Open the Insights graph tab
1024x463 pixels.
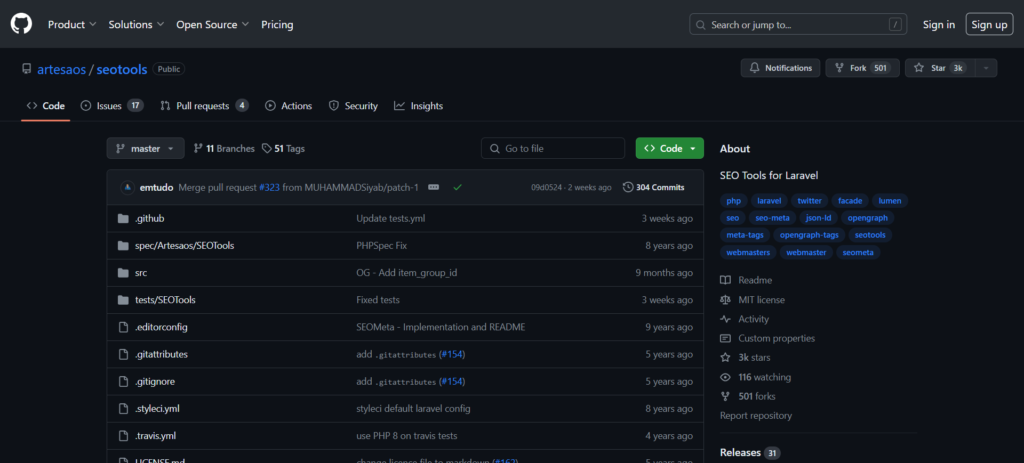coord(418,106)
